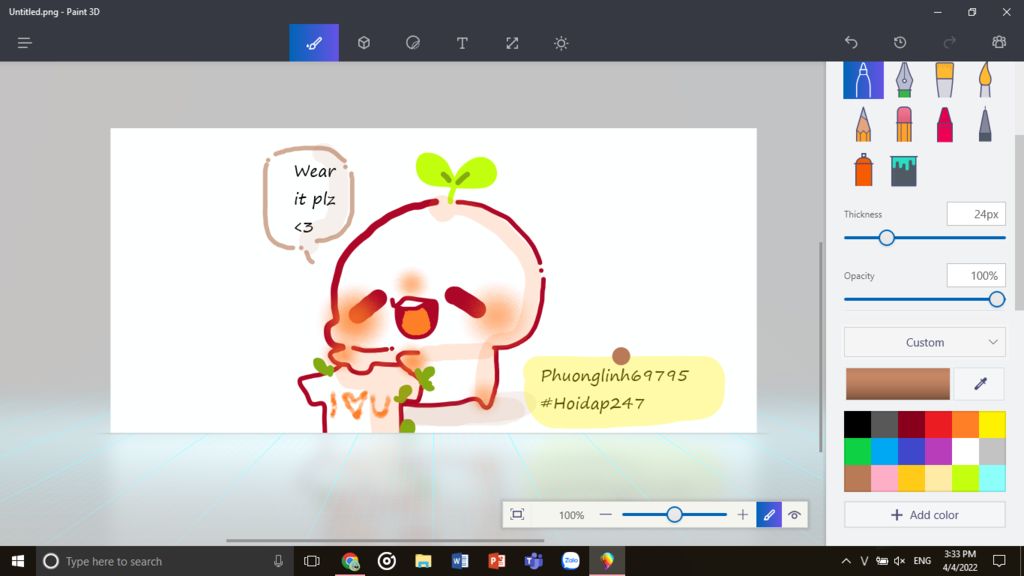The image size is (1024, 576).
Task: Adjust the Thickness slider
Action: click(x=886, y=238)
